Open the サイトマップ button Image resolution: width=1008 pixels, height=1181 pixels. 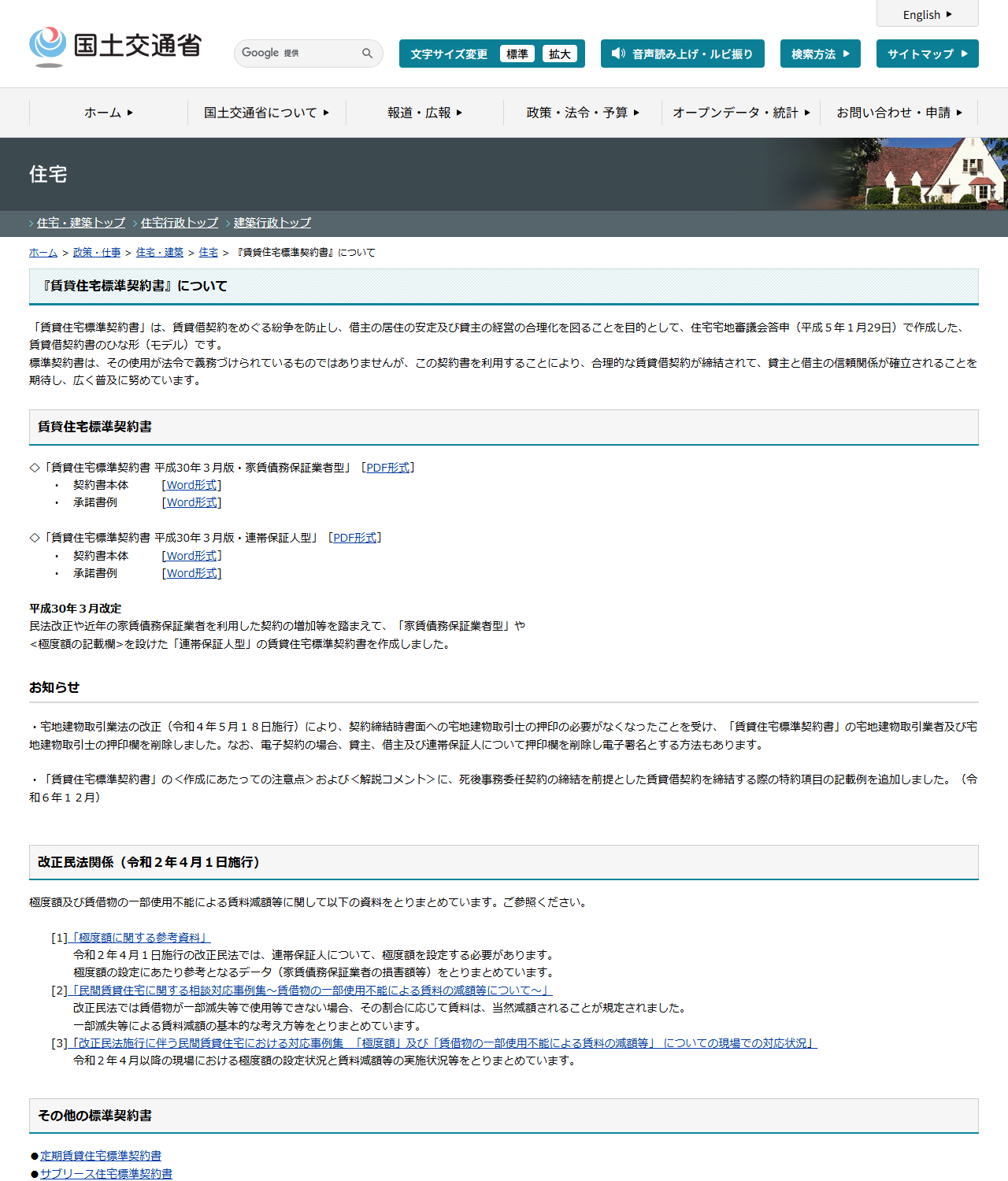[x=928, y=54]
